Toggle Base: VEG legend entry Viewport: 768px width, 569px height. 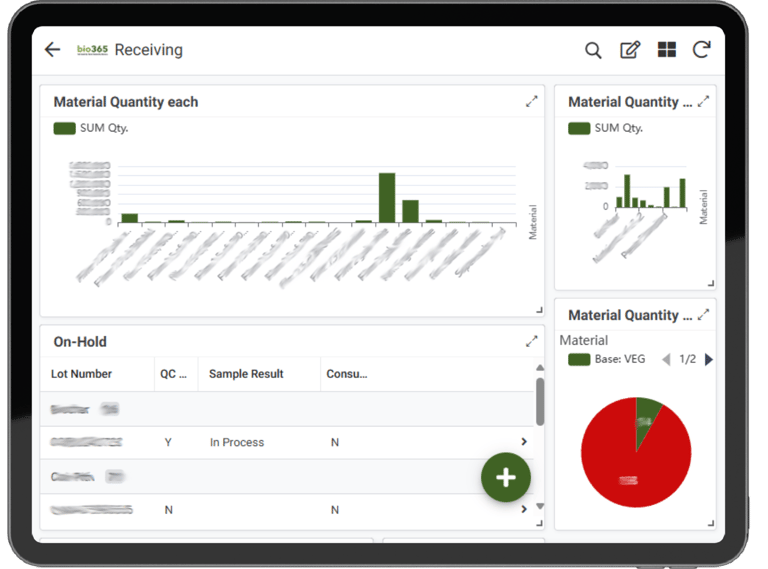click(606, 359)
